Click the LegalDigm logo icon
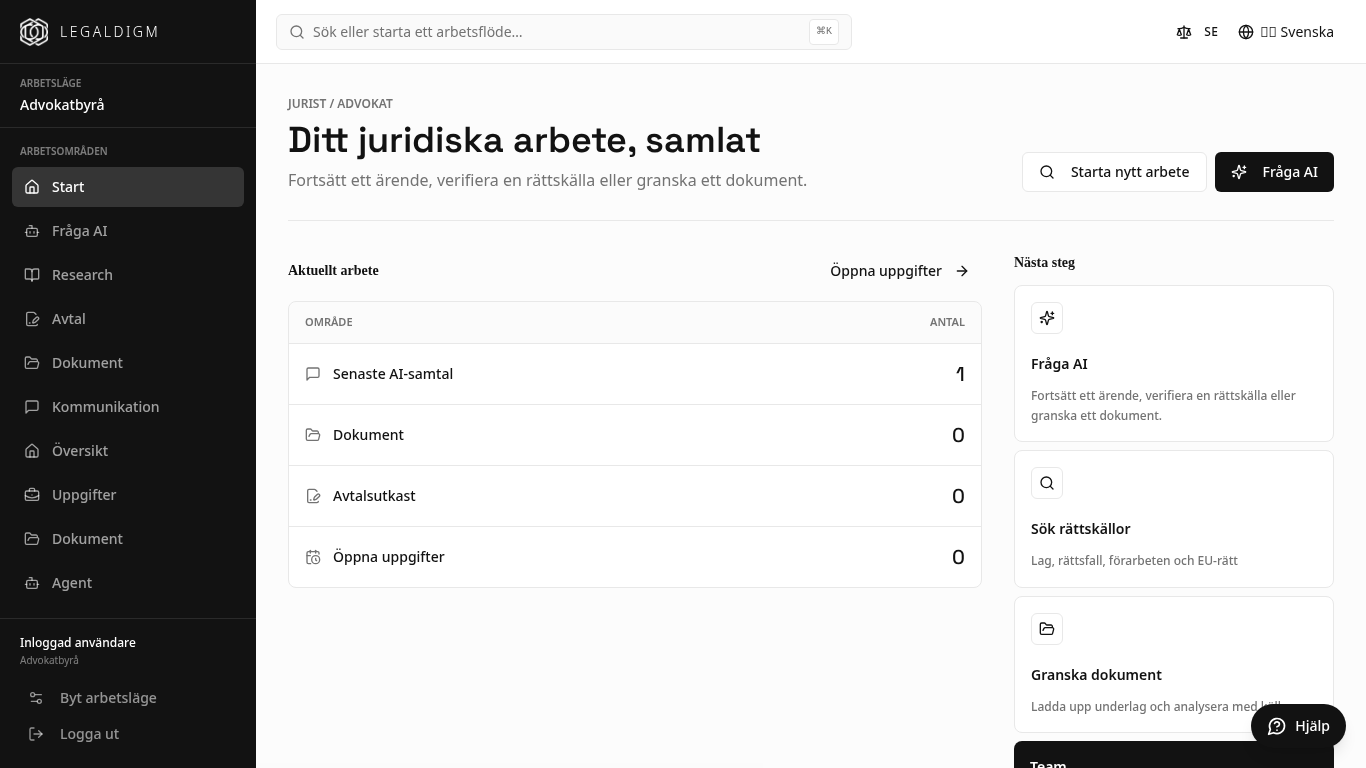 coord(34,32)
